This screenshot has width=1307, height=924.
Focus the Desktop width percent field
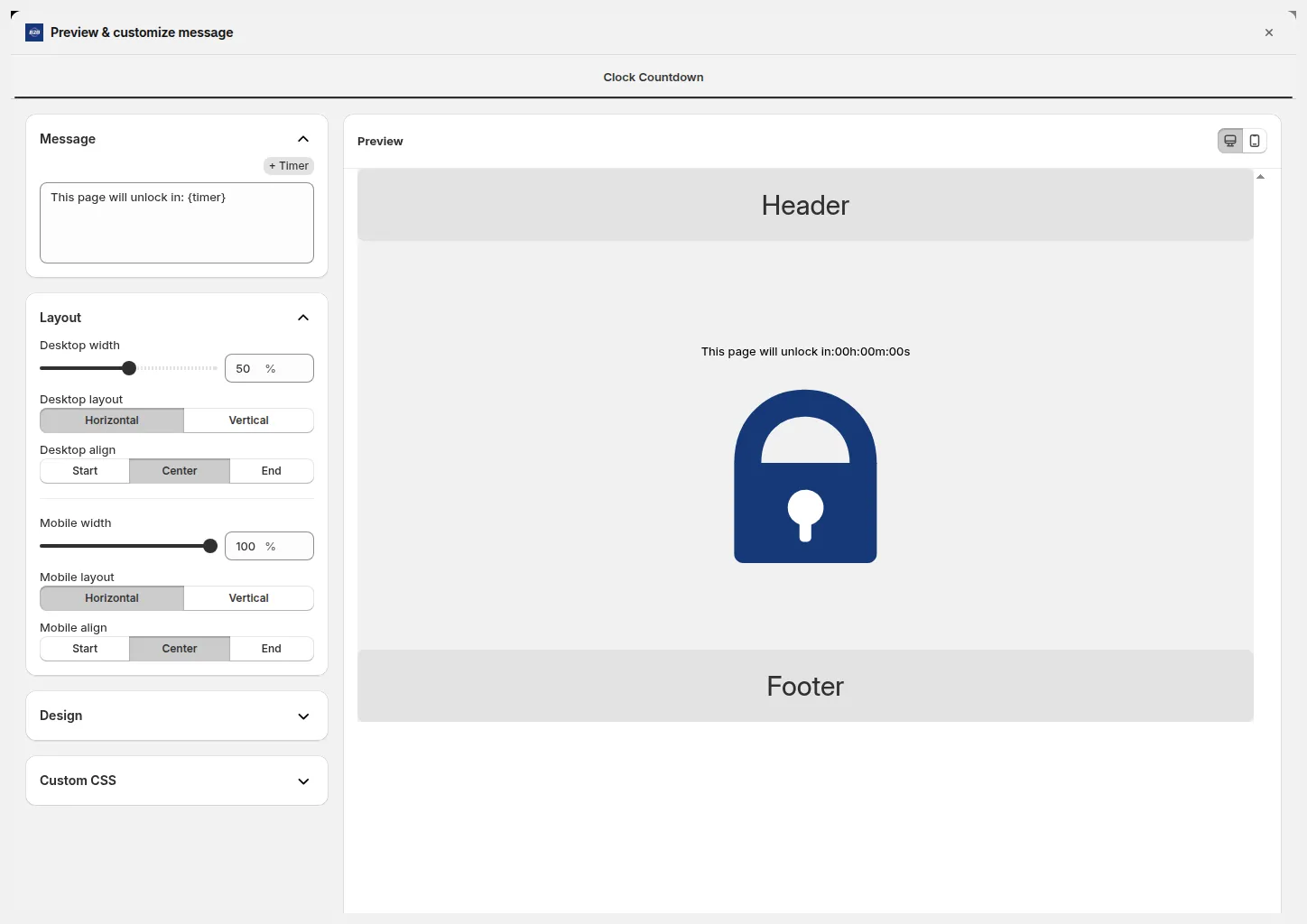click(x=269, y=368)
